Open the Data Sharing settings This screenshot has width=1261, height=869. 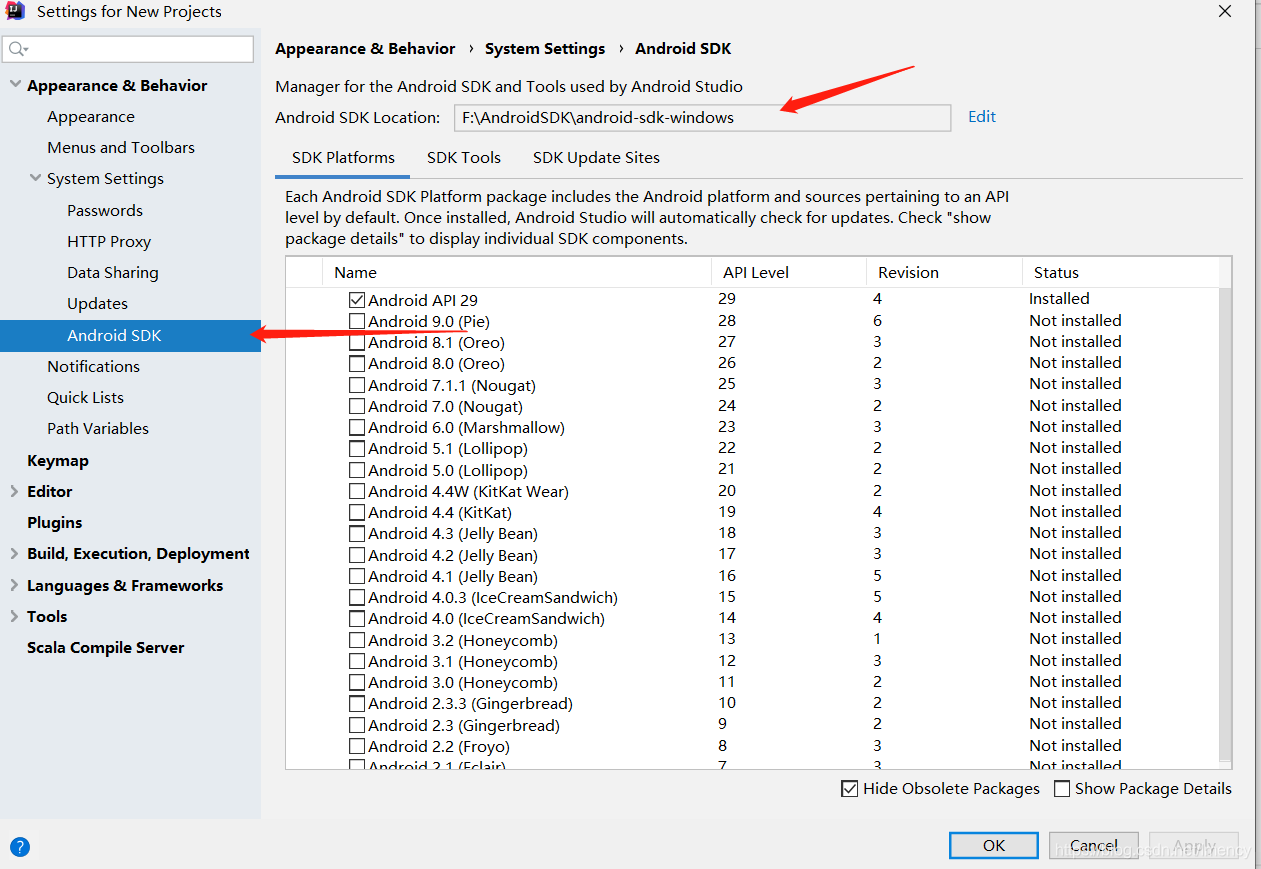pyautogui.click(x=113, y=272)
